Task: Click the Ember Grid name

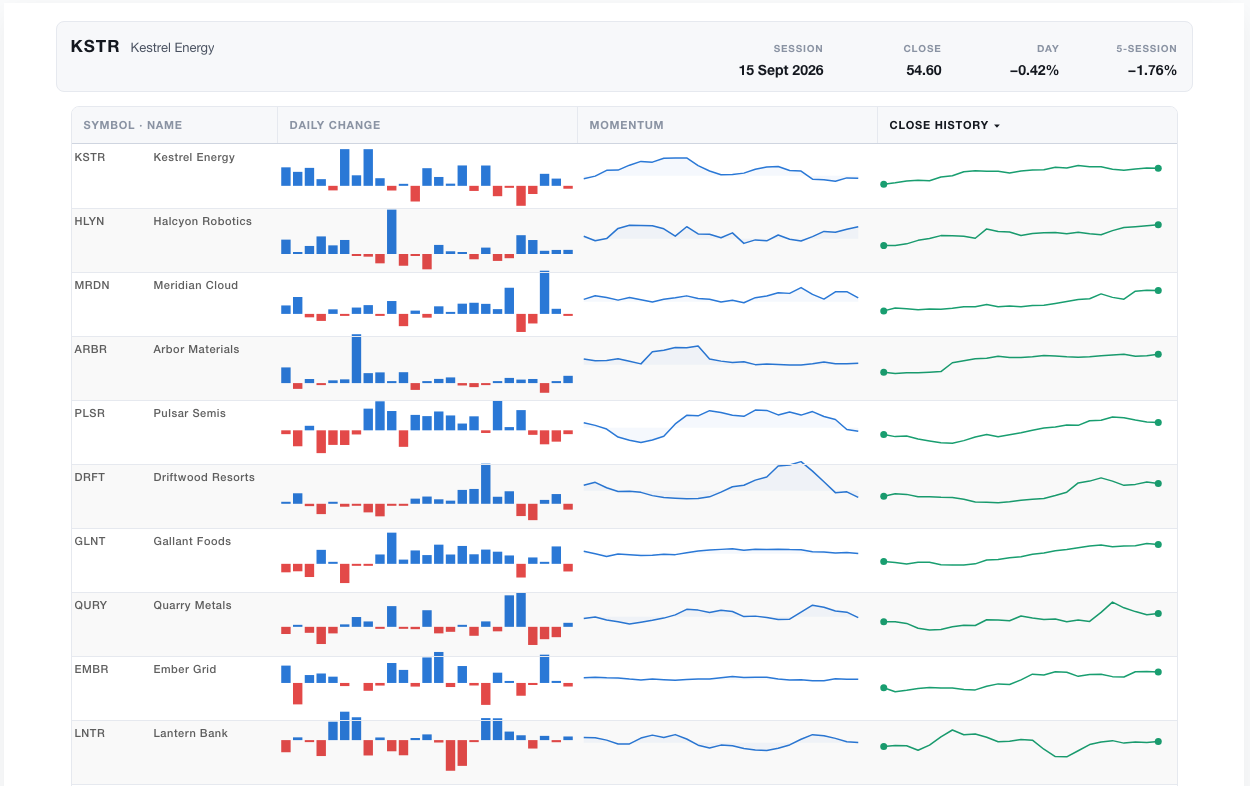Action: [185, 669]
